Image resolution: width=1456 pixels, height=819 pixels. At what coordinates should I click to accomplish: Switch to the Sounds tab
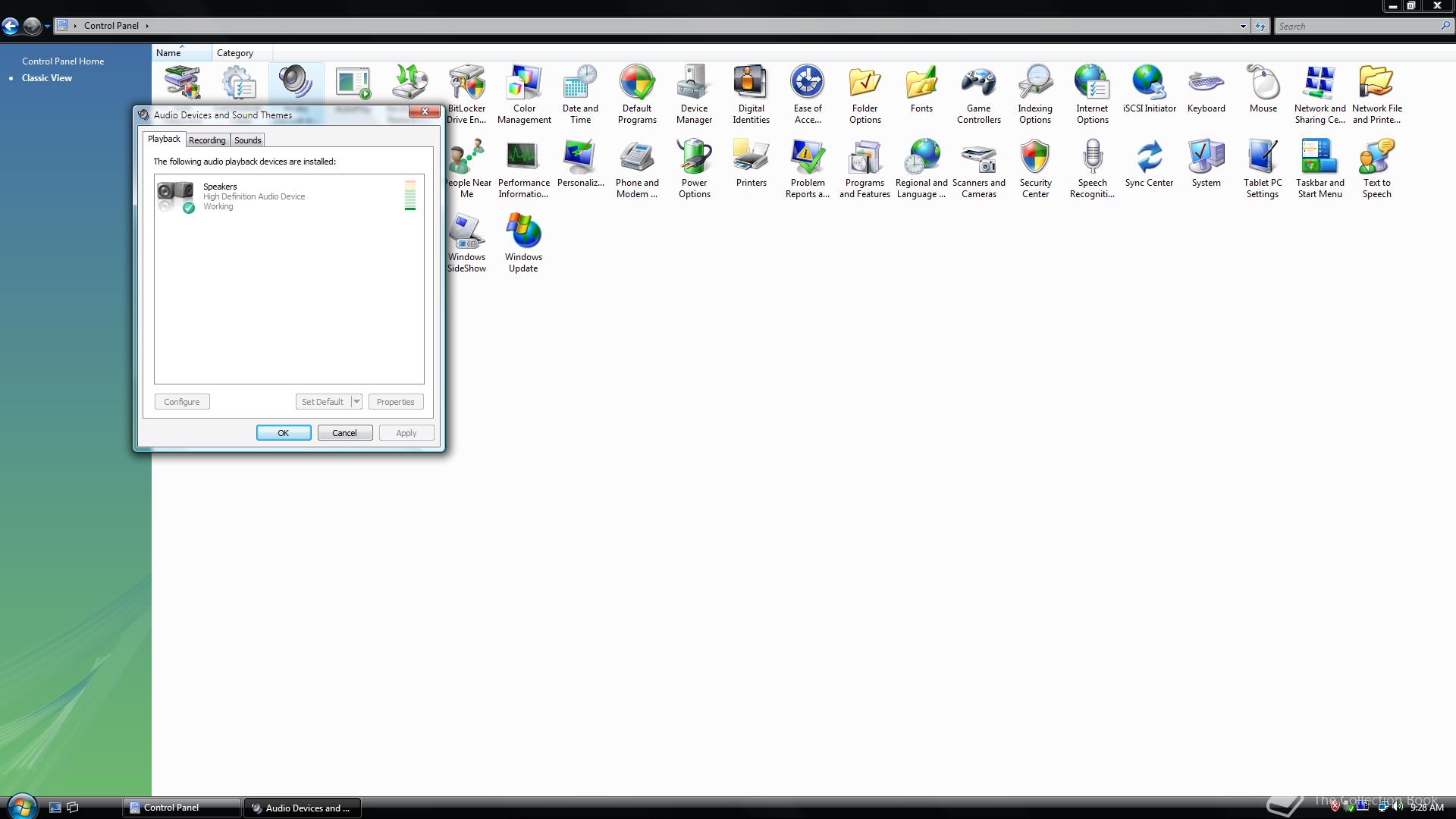pyautogui.click(x=247, y=140)
